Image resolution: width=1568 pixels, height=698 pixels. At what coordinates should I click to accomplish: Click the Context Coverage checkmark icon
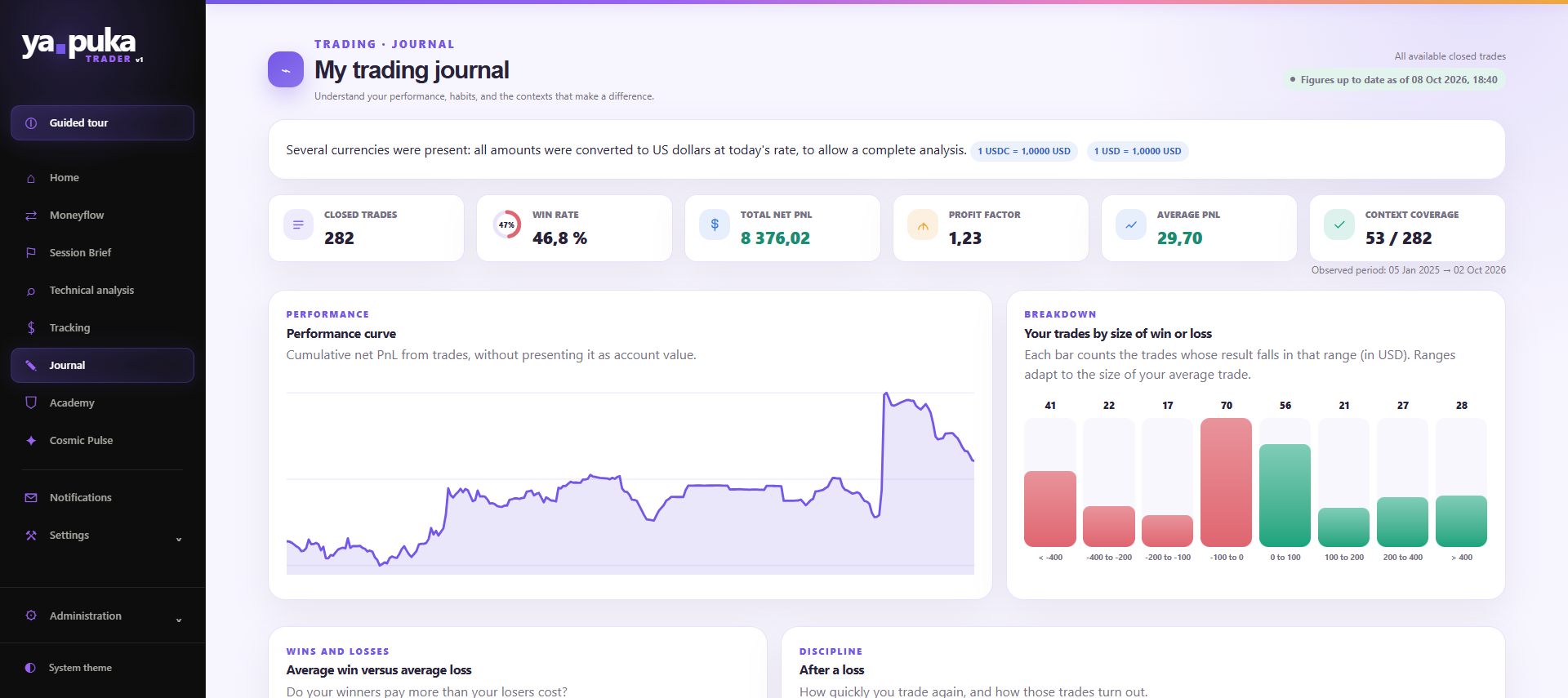tap(1339, 225)
